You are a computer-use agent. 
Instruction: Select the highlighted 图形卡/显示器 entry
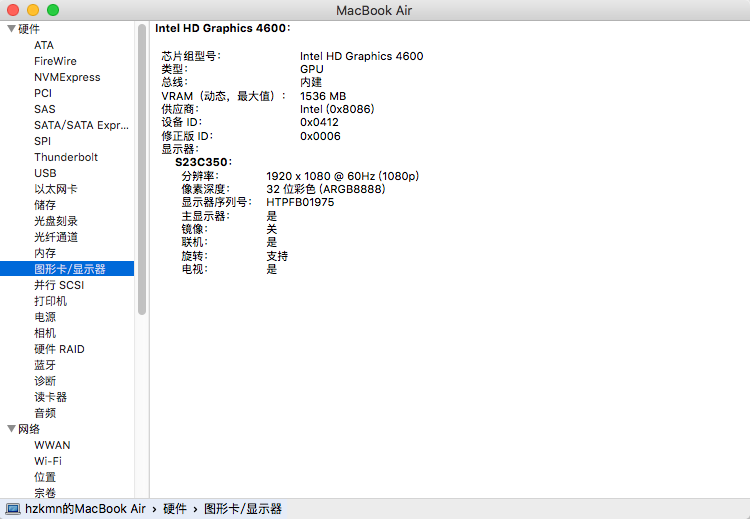[x=67, y=269]
